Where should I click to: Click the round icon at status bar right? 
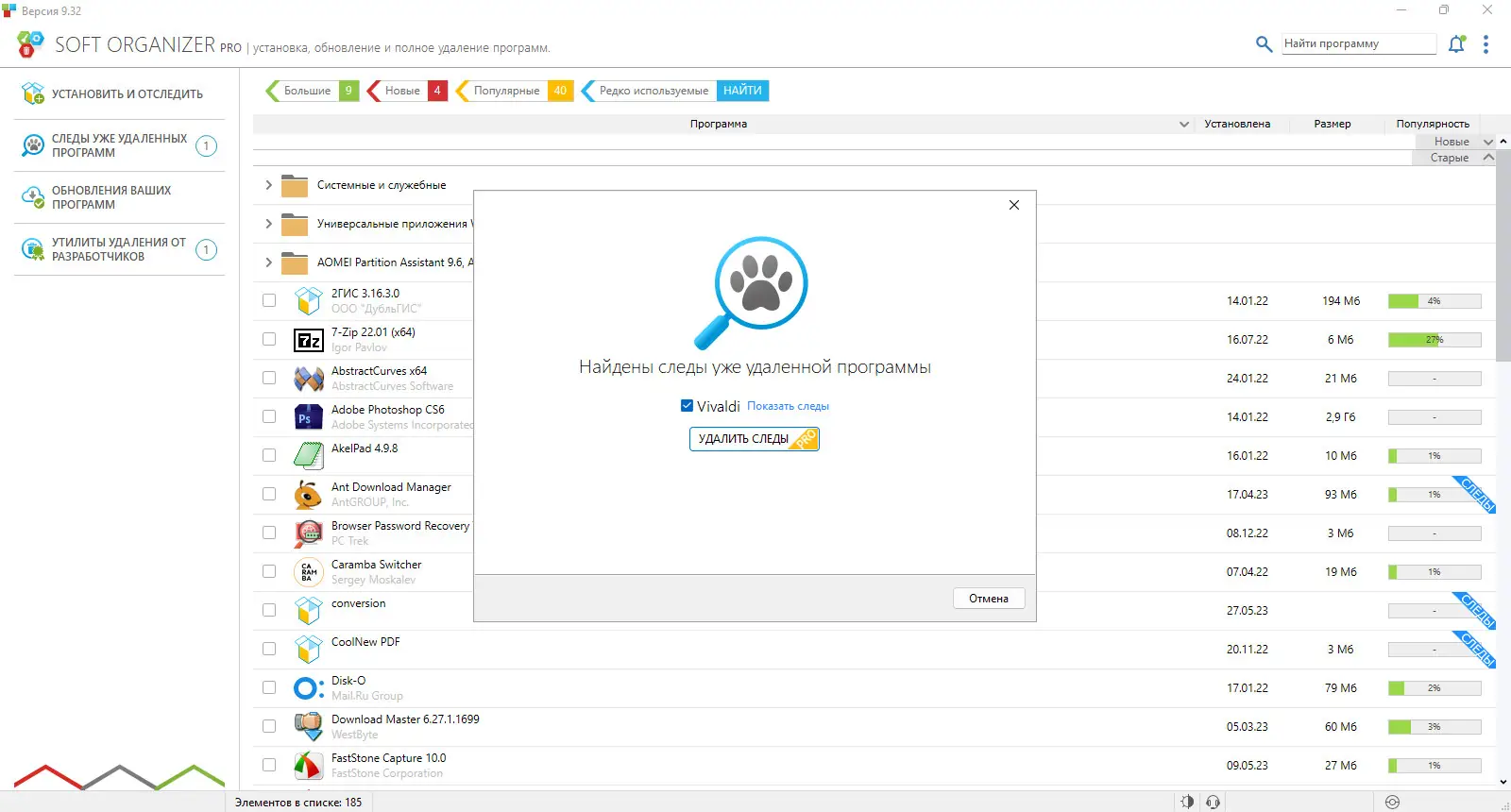click(x=1392, y=802)
